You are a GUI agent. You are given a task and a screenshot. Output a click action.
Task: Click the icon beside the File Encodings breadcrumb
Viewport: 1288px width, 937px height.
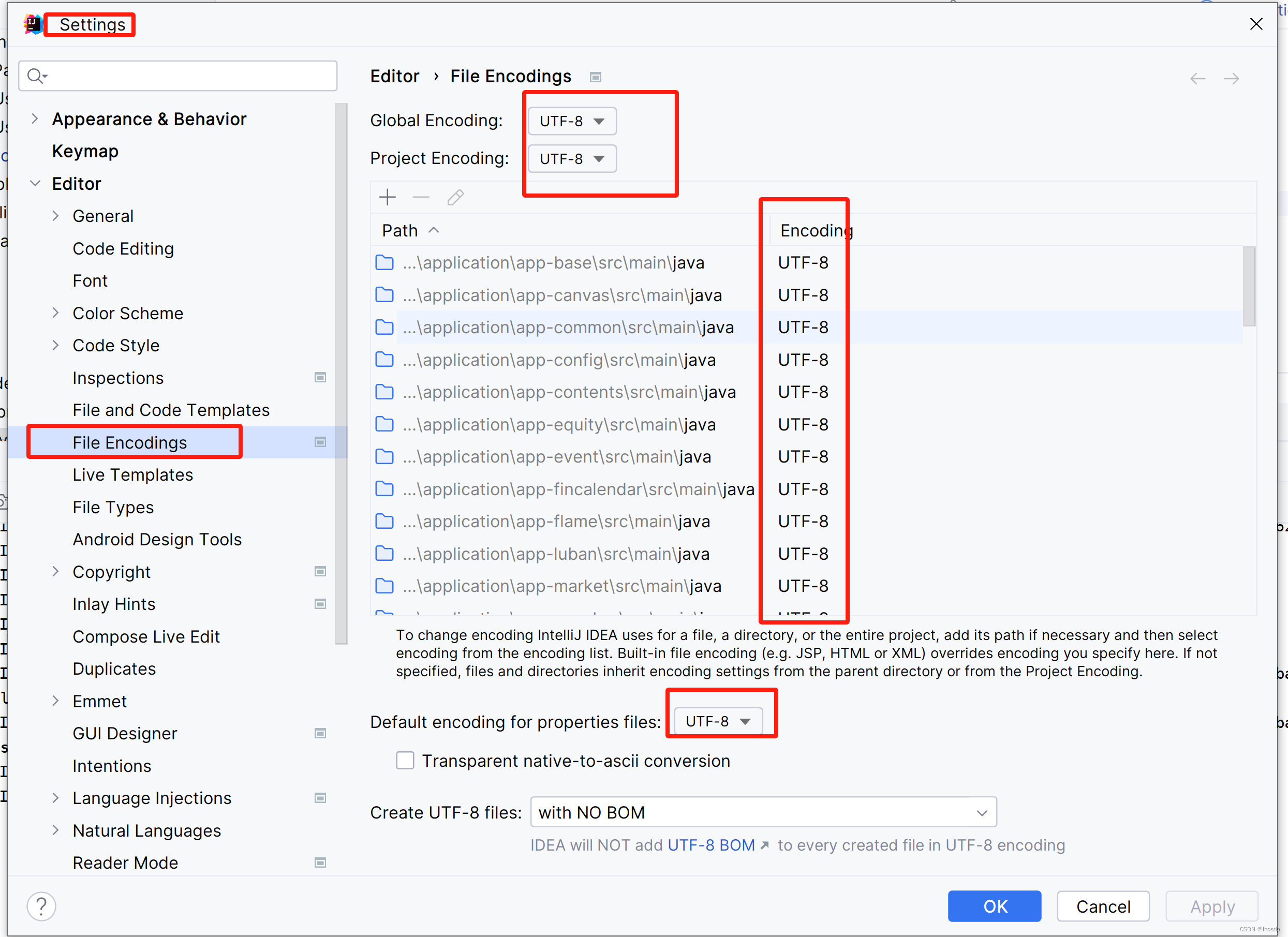[x=595, y=77]
